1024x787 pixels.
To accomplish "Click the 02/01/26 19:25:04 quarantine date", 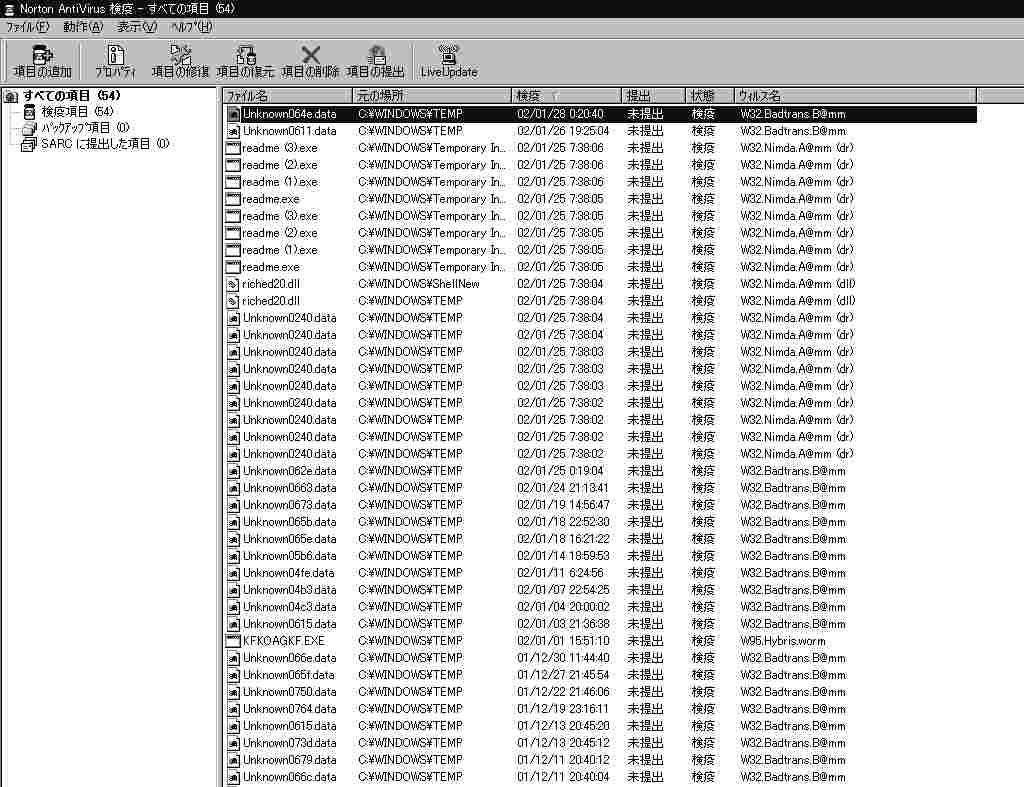I will [x=563, y=131].
